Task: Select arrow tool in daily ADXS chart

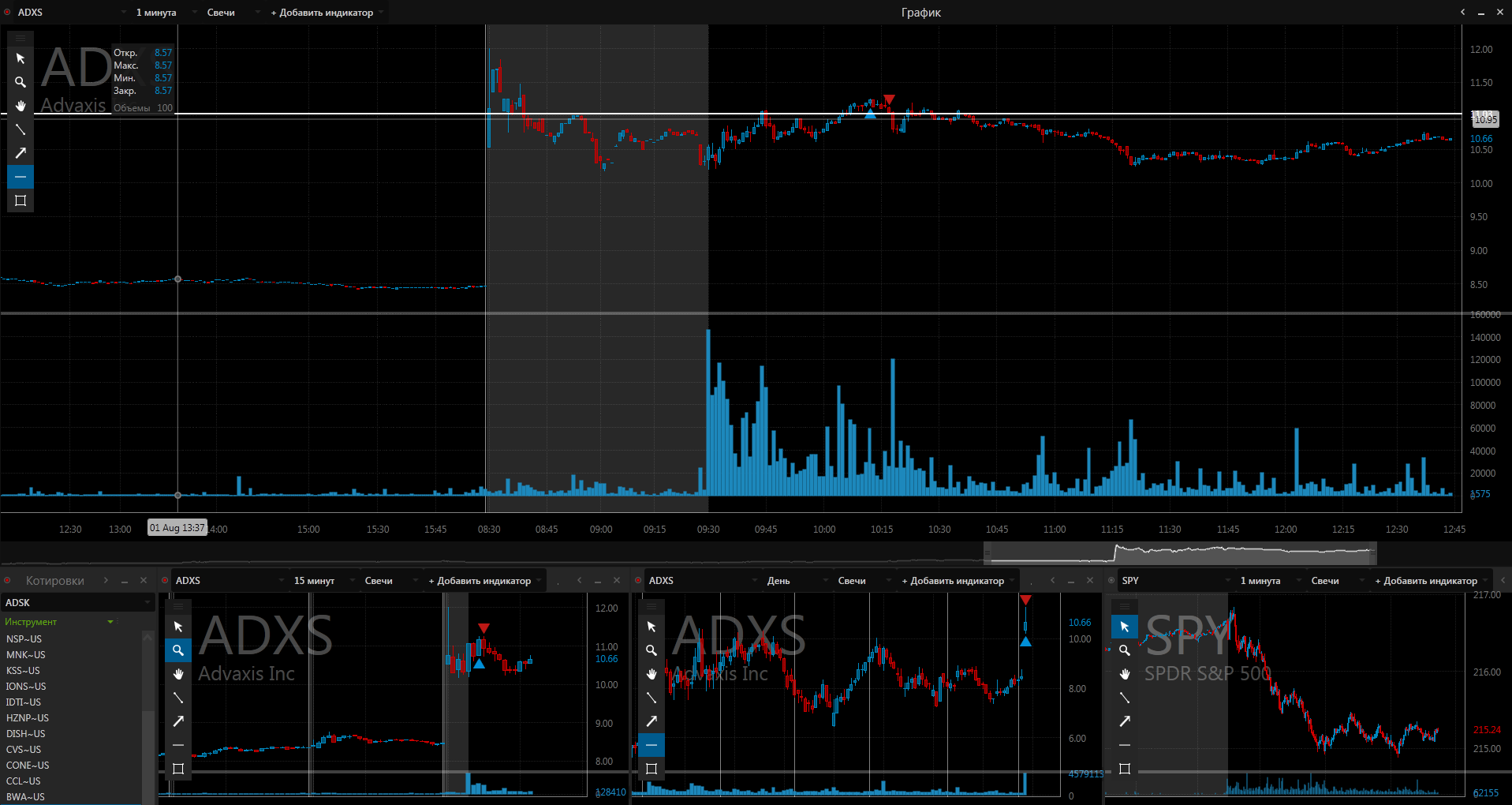Action: coord(651,721)
